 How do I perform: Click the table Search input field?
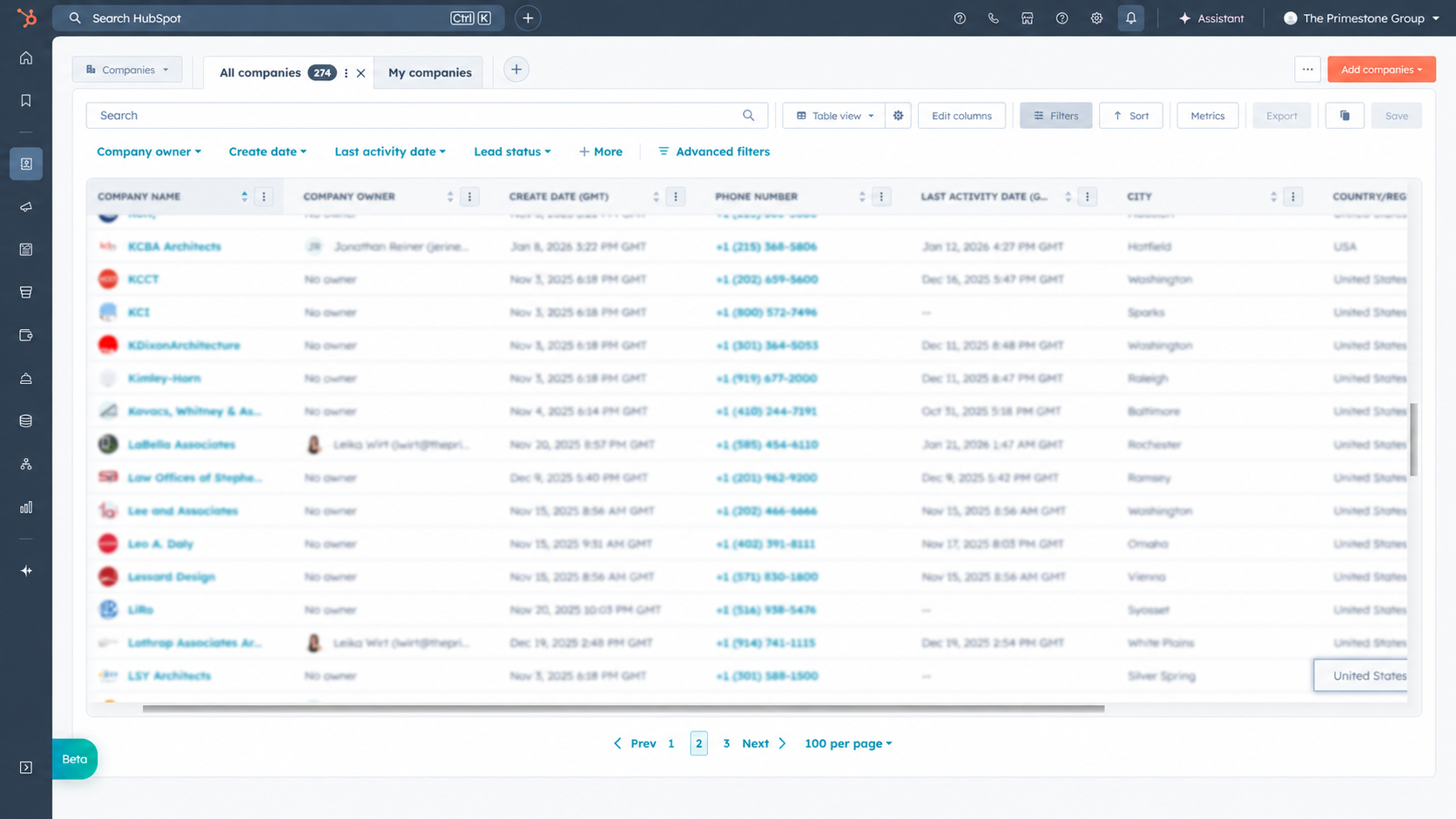click(x=427, y=116)
